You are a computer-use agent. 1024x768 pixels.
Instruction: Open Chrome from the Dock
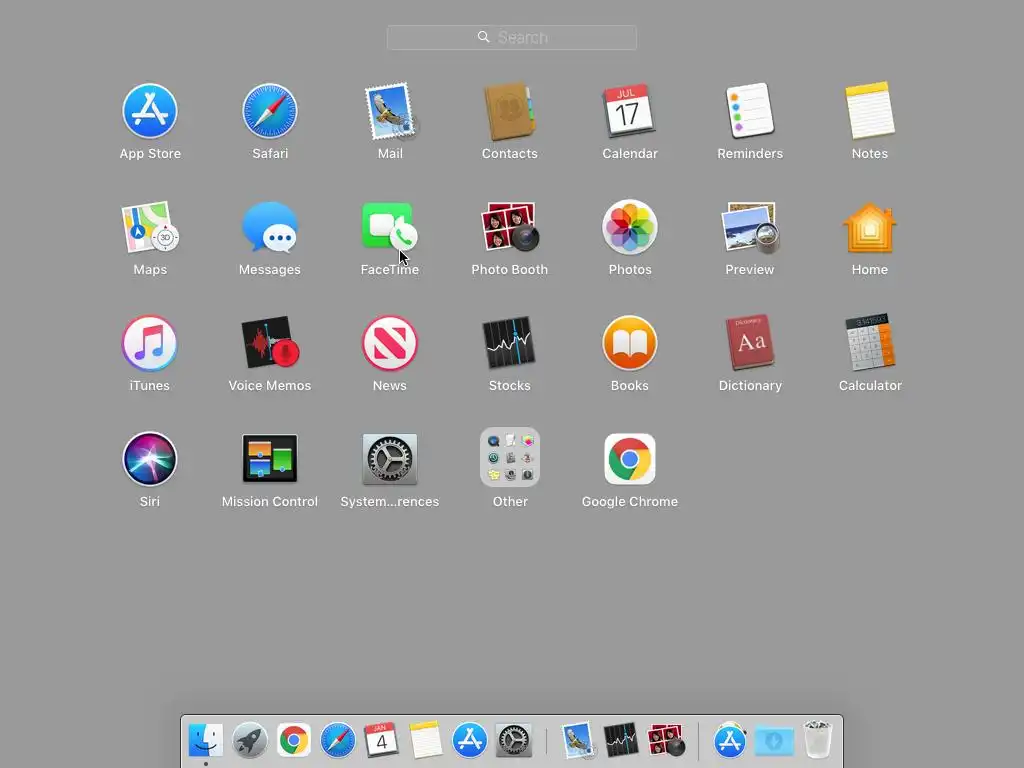[x=293, y=741]
